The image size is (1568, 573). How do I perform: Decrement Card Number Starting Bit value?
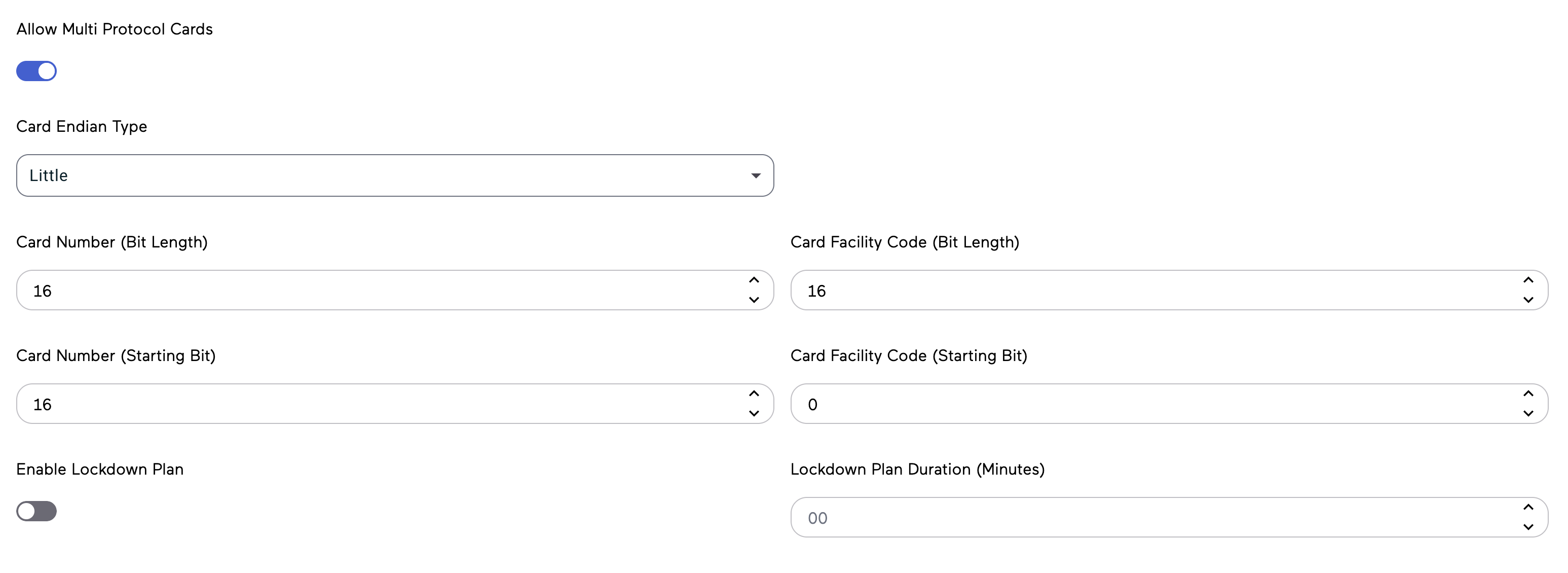[x=753, y=413]
